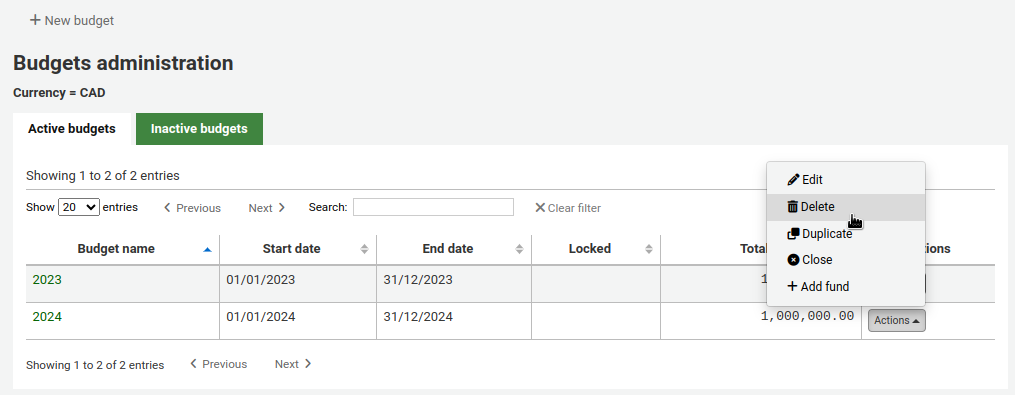Choose Edit from the actions menu
This screenshot has height=395, width=1015.
(846, 180)
